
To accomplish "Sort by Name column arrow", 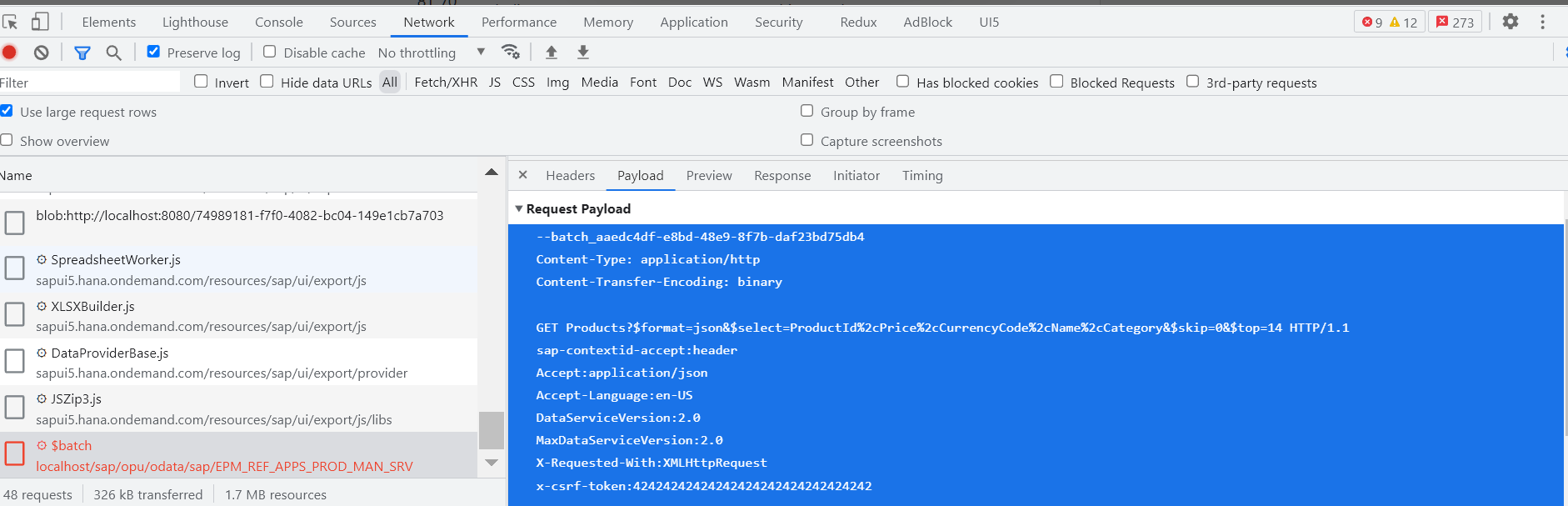I will pos(492,173).
